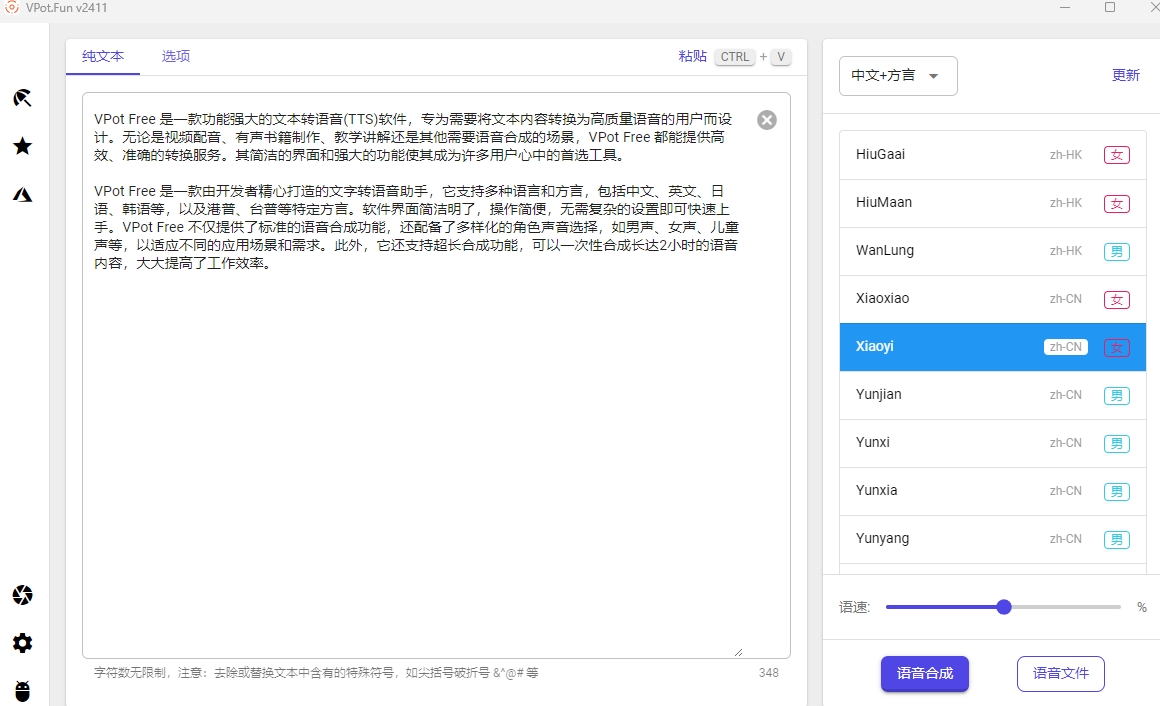The width and height of the screenshot is (1160, 706).
Task: Click the zh-CN label on the Yunxia row
Action: click(x=1065, y=491)
